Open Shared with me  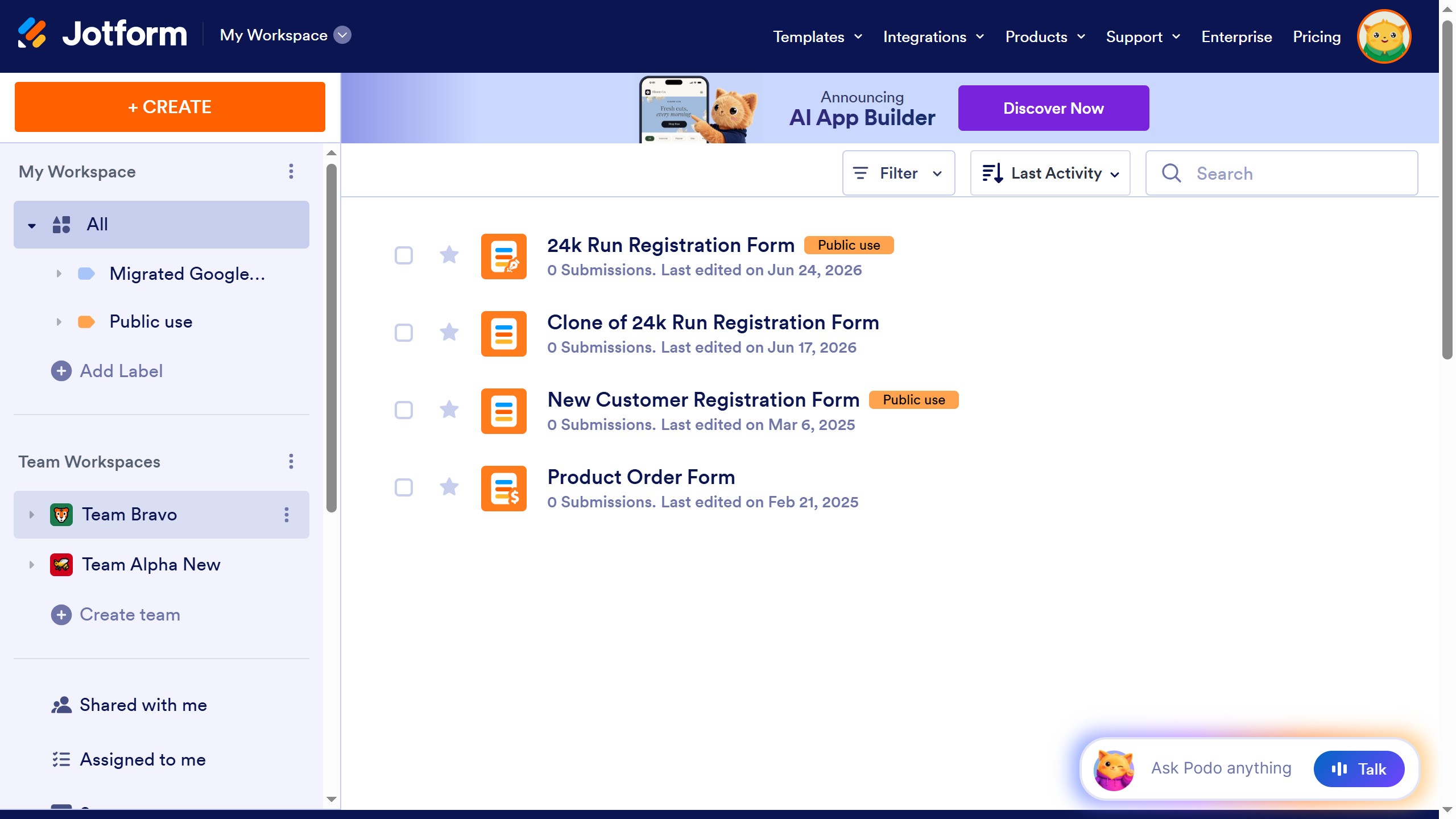tap(143, 705)
